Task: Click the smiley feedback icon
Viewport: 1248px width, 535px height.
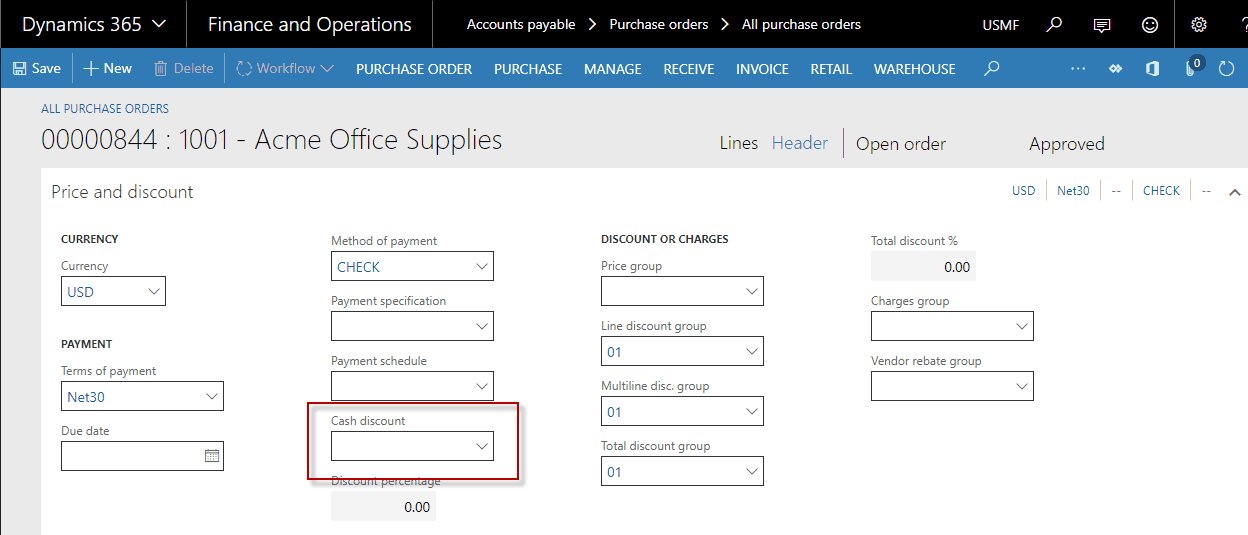Action: pos(1151,24)
